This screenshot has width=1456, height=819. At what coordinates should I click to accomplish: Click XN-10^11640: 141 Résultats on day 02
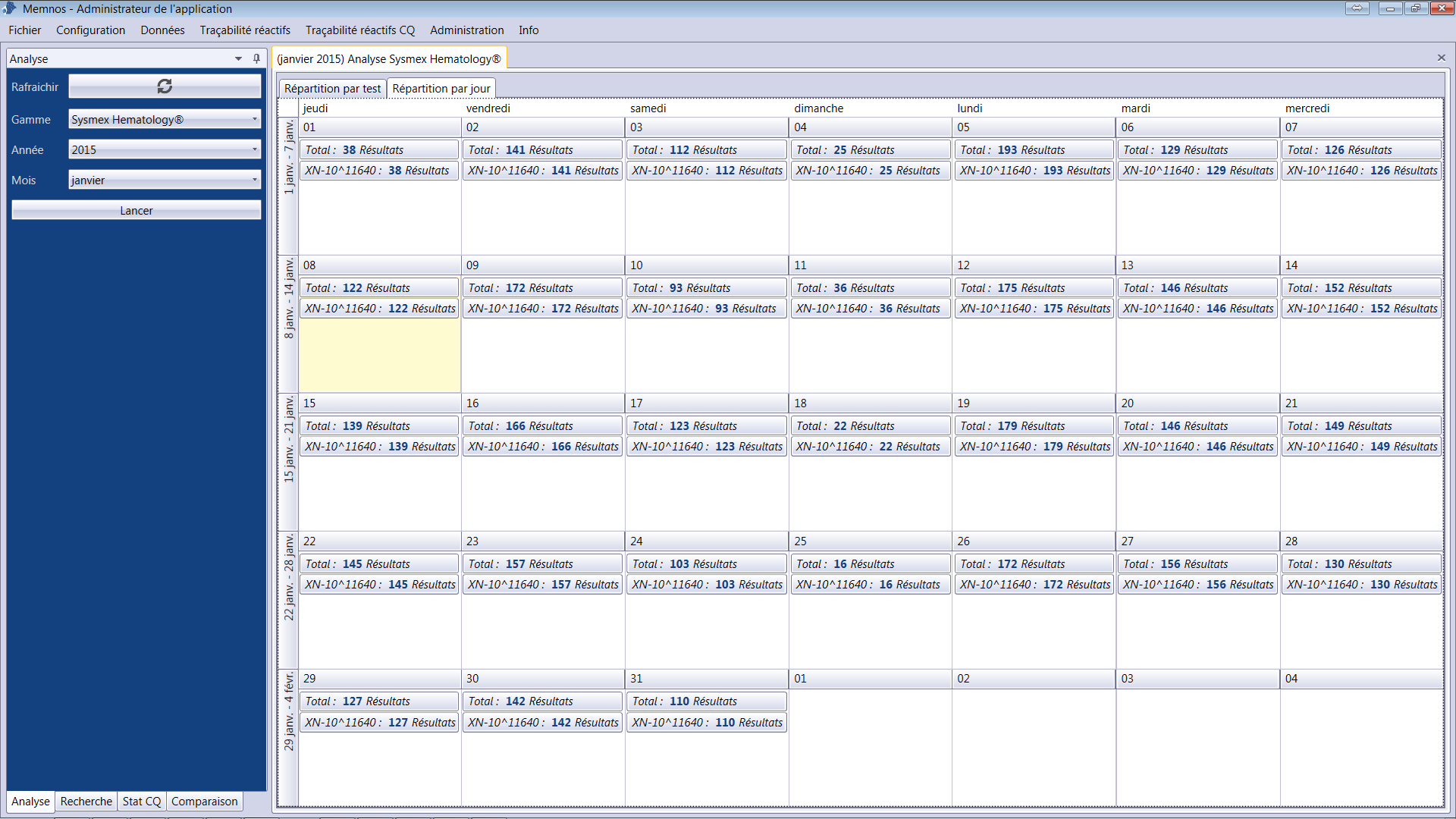click(x=543, y=170)
